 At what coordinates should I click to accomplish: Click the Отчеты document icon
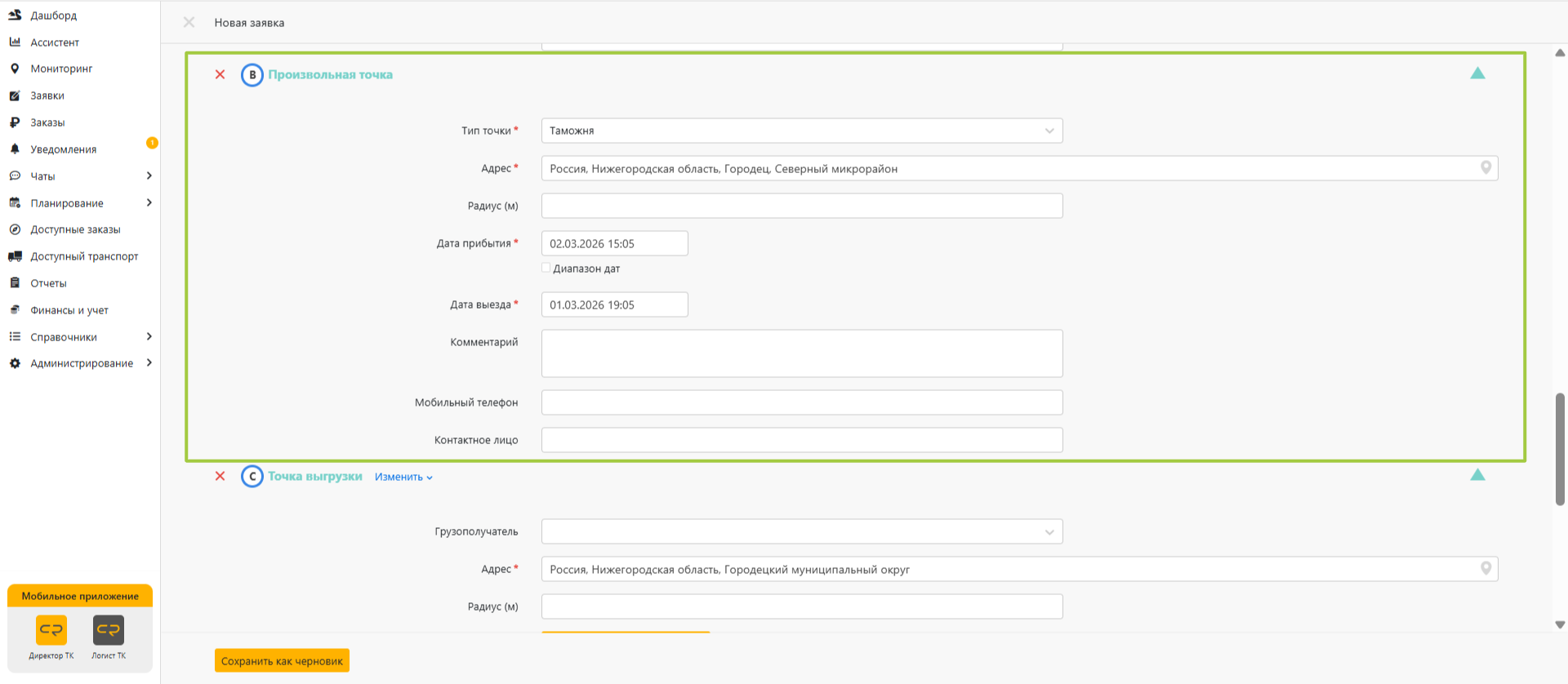[15, 283]
